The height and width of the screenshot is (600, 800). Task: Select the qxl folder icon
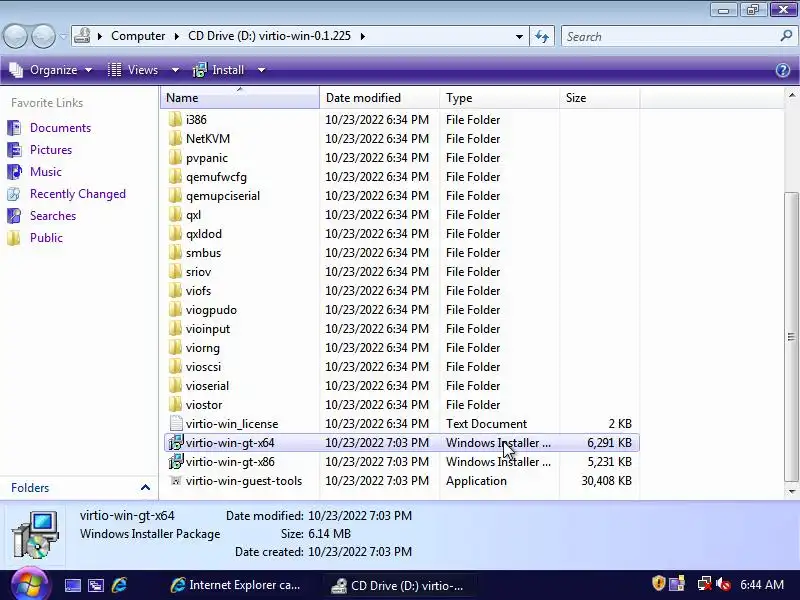coord(175,214)
